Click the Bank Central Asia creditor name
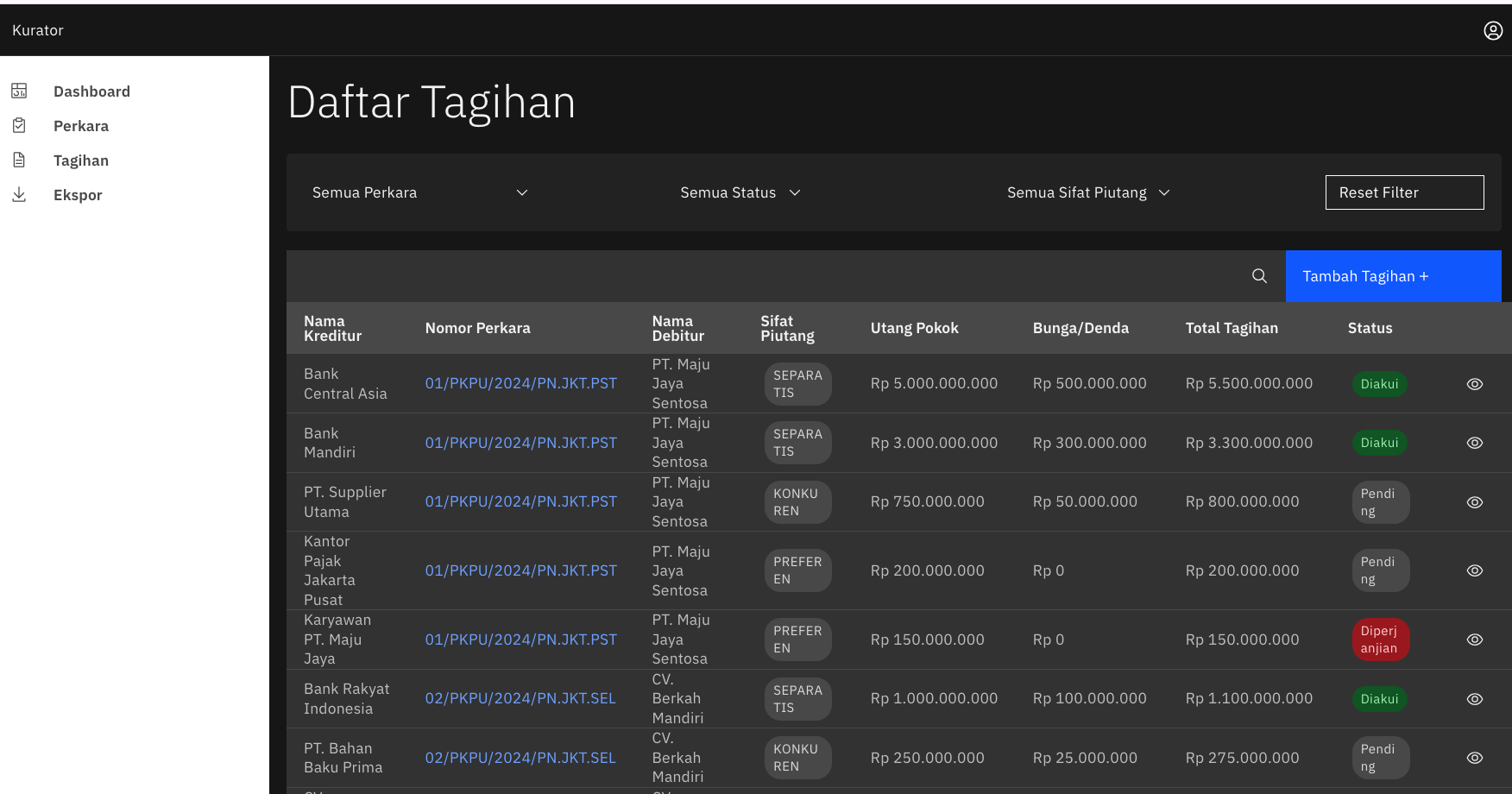Image resolution: width=1512 pixels, height=794 pixels. [345, 384]
